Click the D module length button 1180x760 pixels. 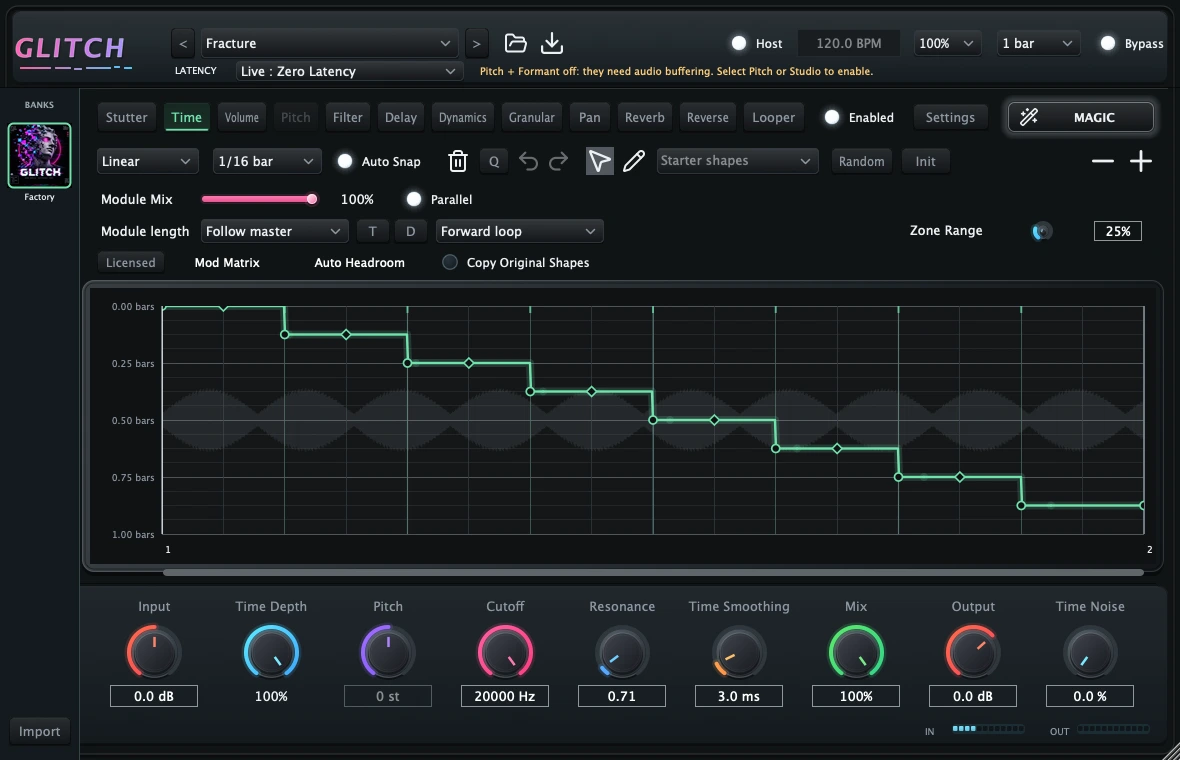click(410, 231)
